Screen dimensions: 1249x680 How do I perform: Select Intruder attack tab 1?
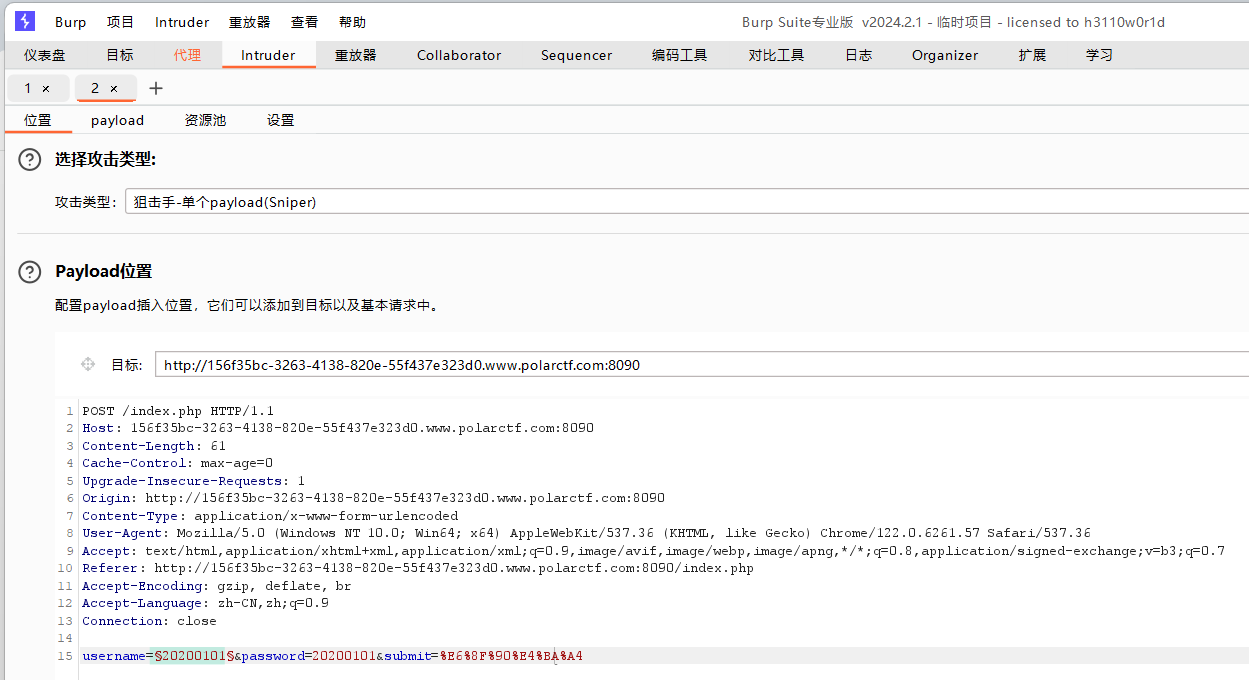tap(28, 89)
